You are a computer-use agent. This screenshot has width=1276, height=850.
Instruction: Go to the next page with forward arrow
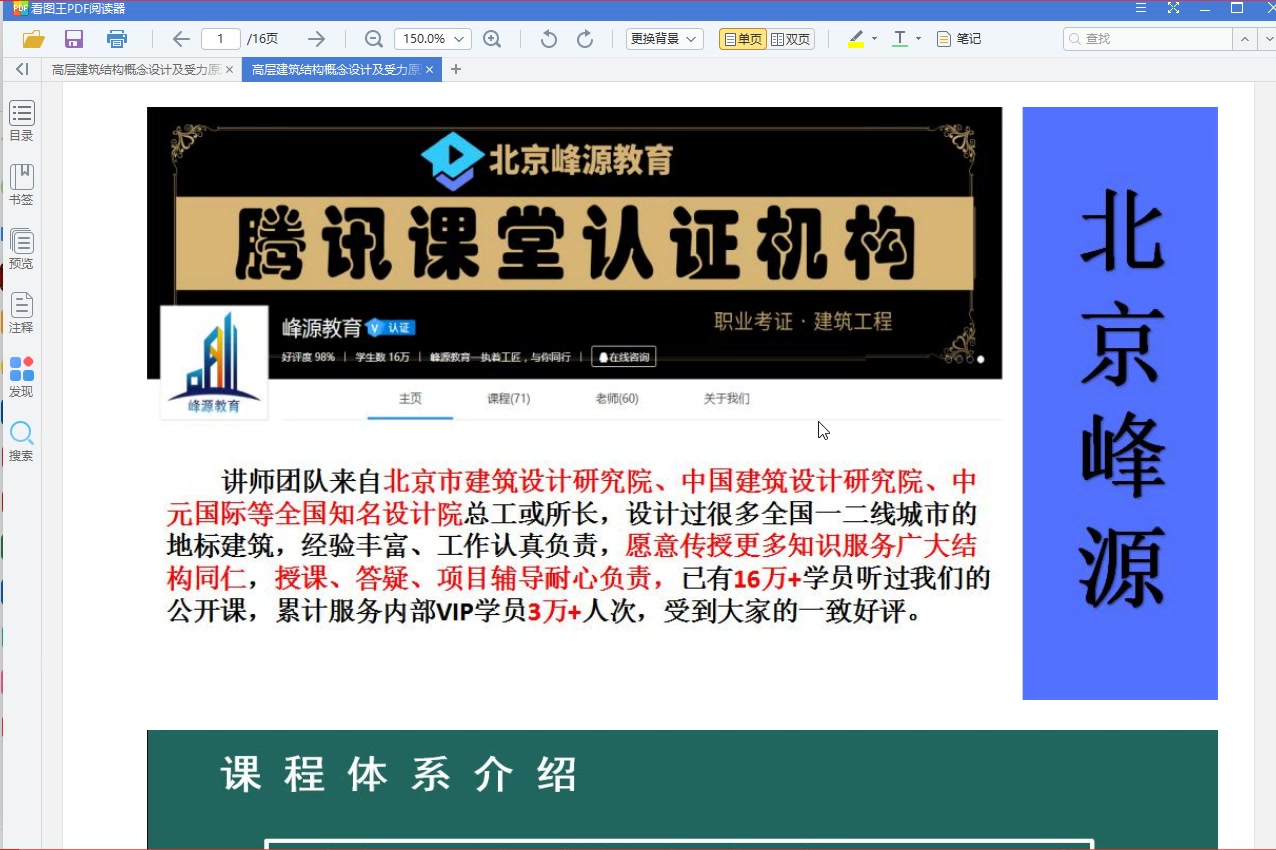(317, 38)
